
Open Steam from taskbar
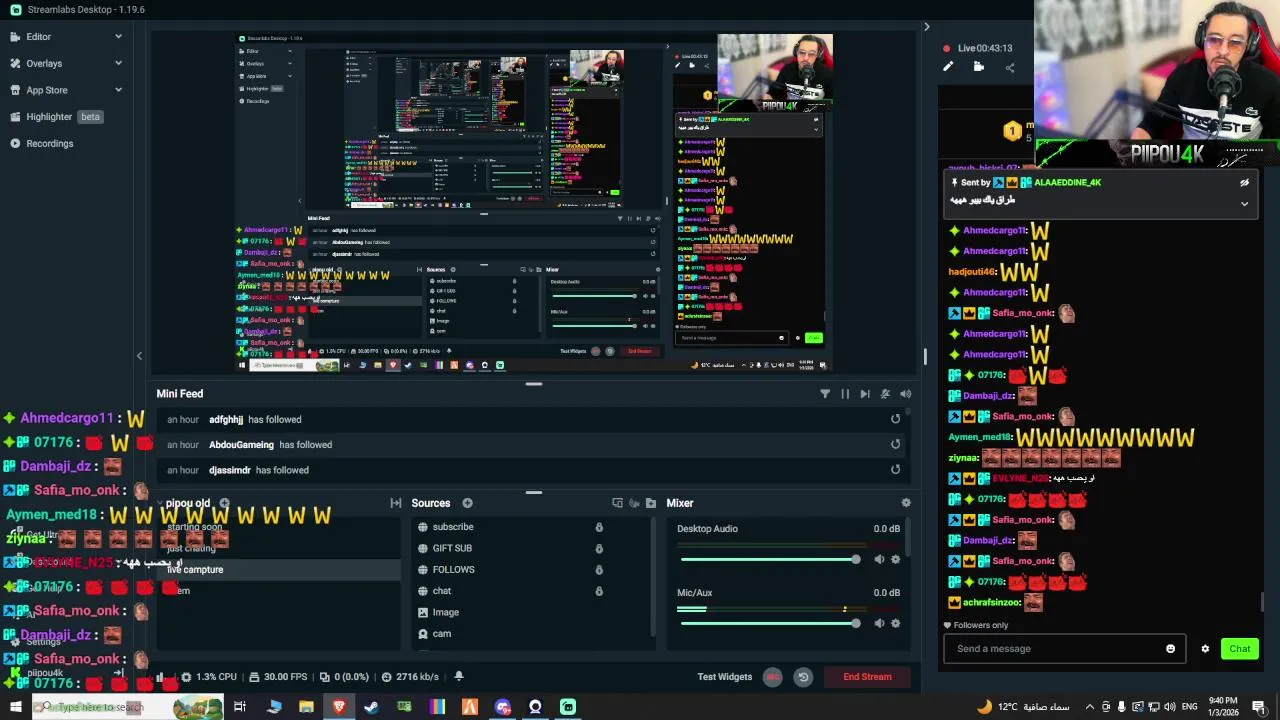pos(371,707)
